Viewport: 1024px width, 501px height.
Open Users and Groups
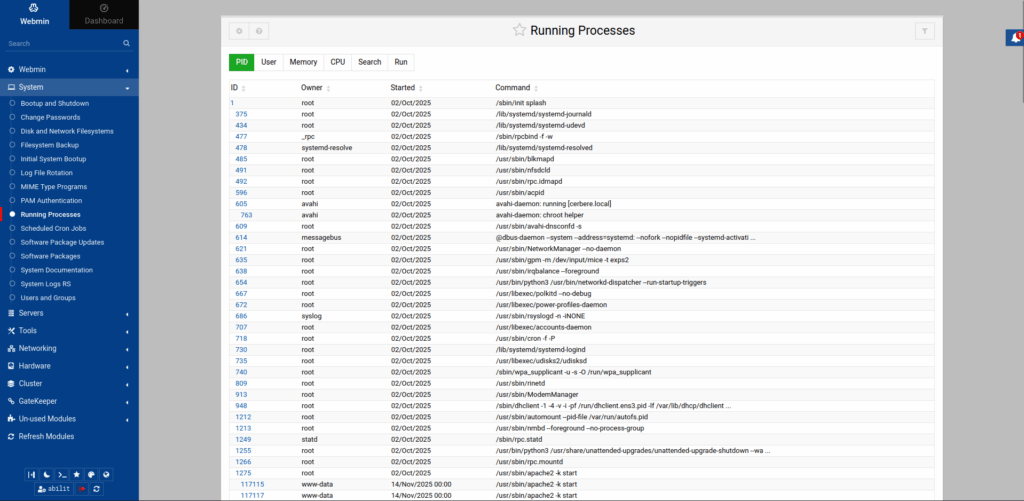point(48,298)
